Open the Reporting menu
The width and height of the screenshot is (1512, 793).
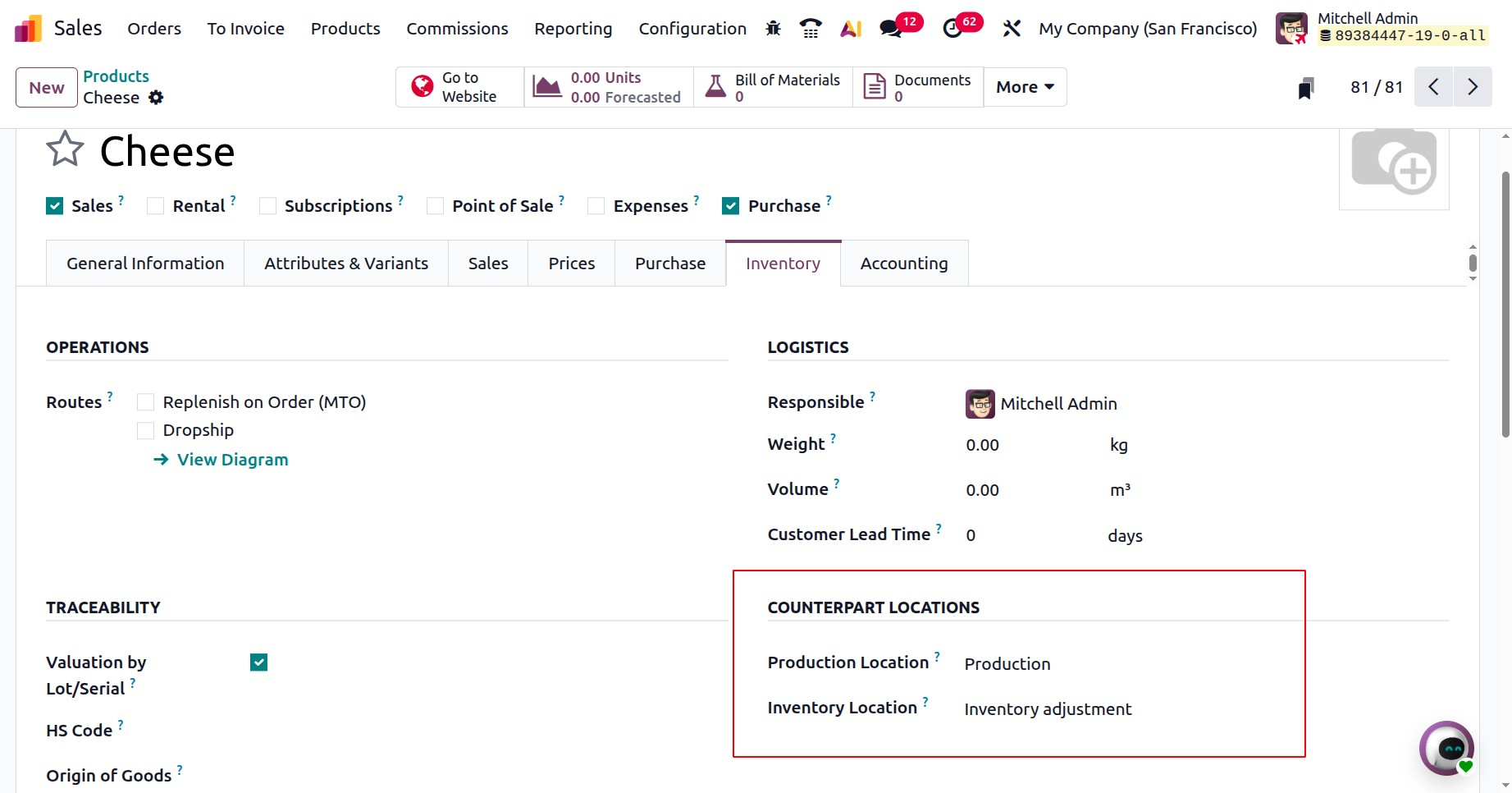[x=573, y=29]
